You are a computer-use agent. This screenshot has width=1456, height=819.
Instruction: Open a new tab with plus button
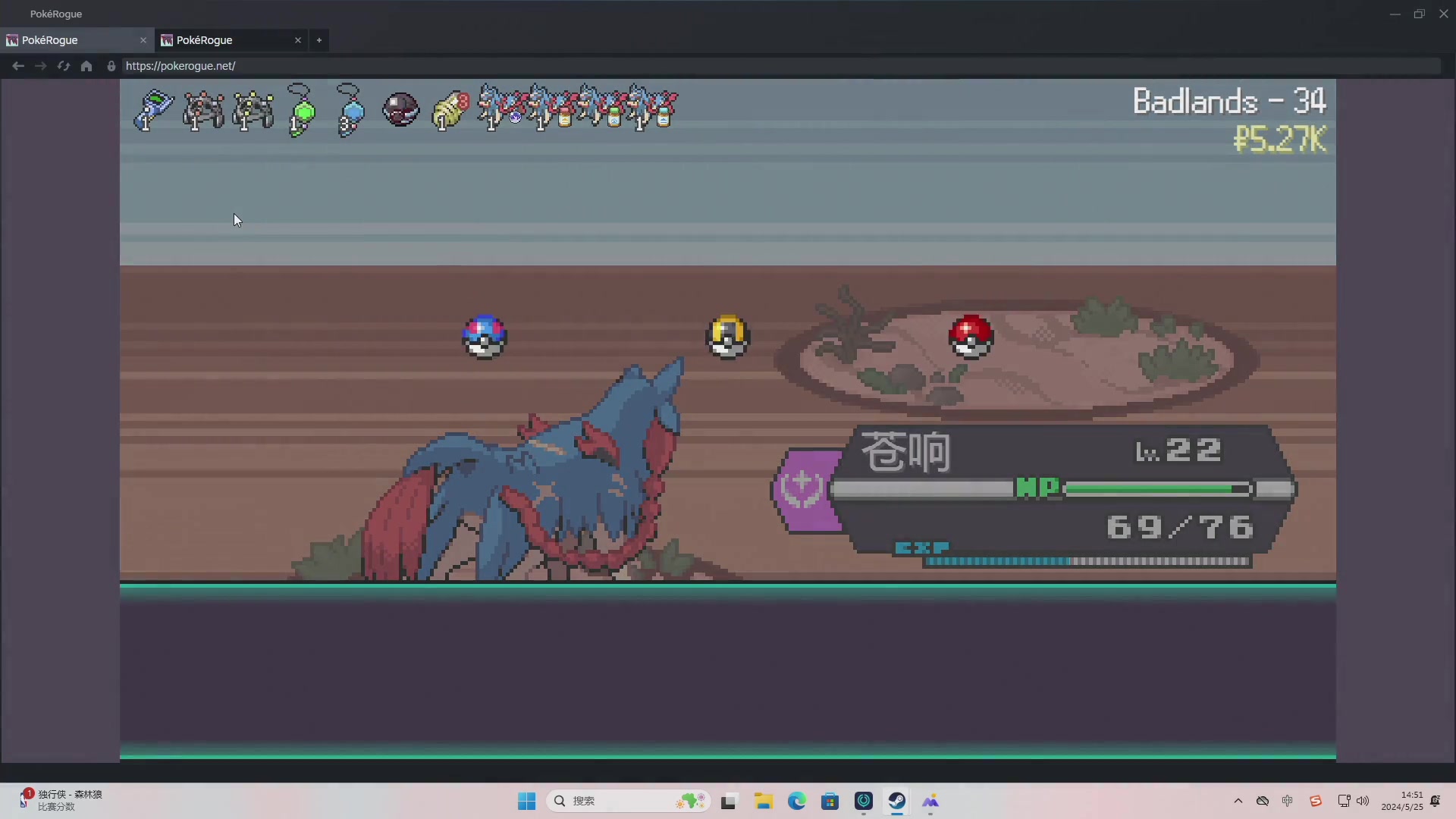tap(319, 40)
